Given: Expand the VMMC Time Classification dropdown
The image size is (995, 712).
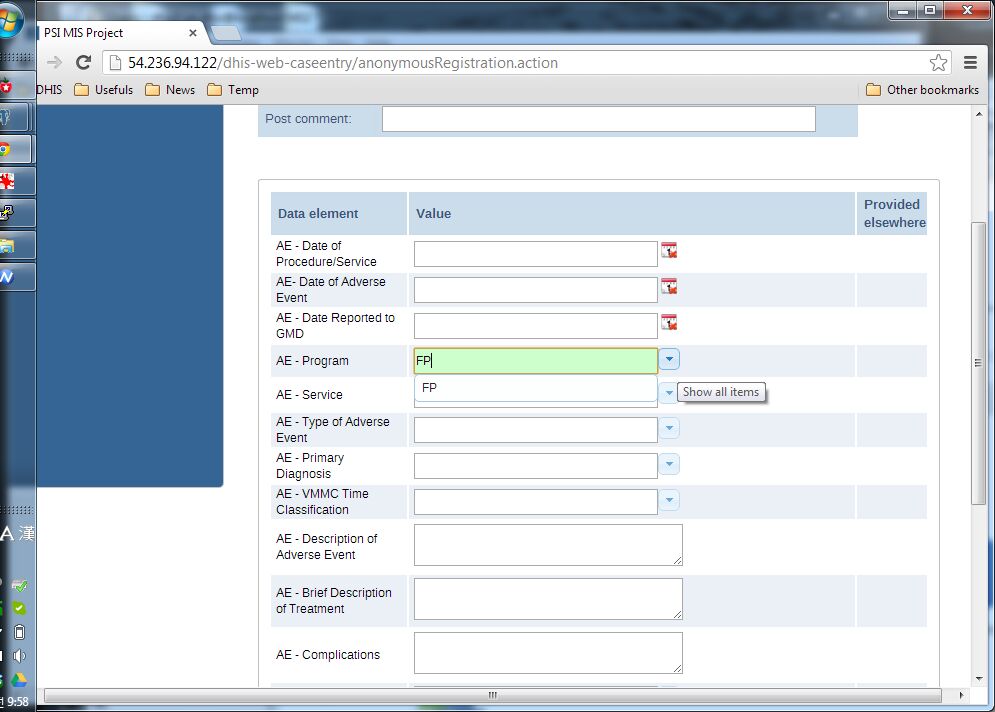Looking at the screenshot, I should 669,501.
